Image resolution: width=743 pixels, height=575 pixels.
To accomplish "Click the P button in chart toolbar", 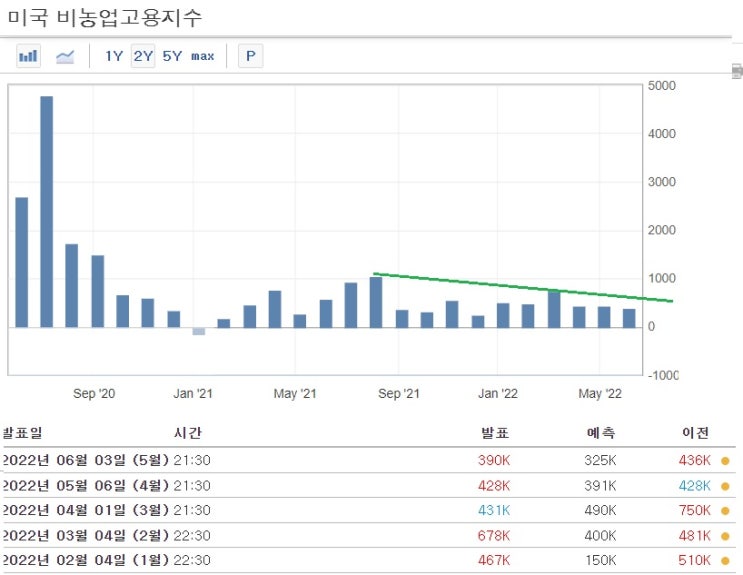I will tap(251, 56).
